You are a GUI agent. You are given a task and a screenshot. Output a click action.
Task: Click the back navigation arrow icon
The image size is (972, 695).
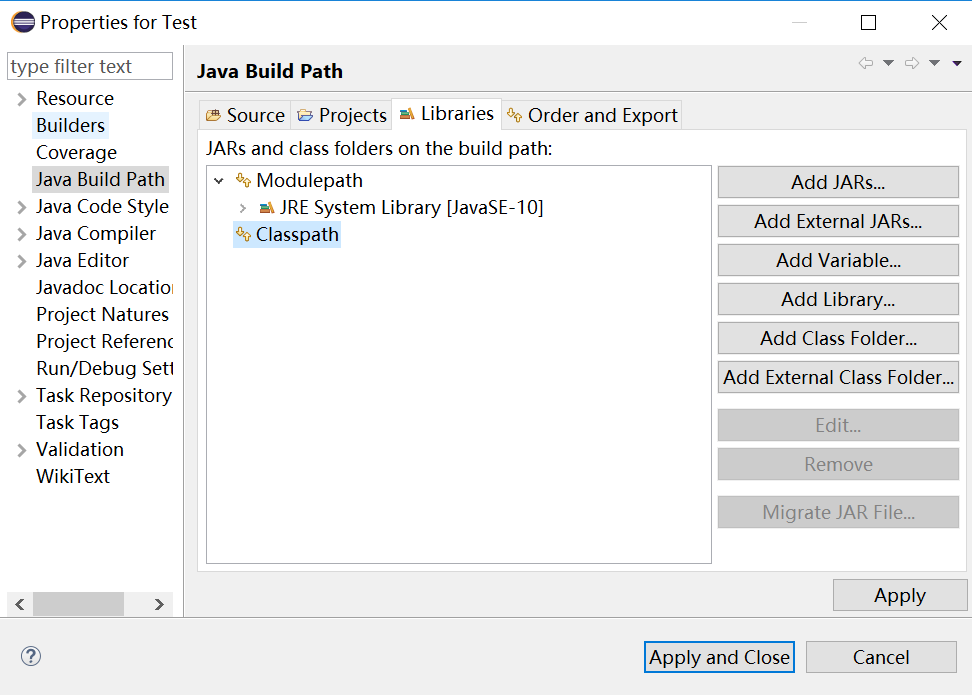click(x=865, y=64)
